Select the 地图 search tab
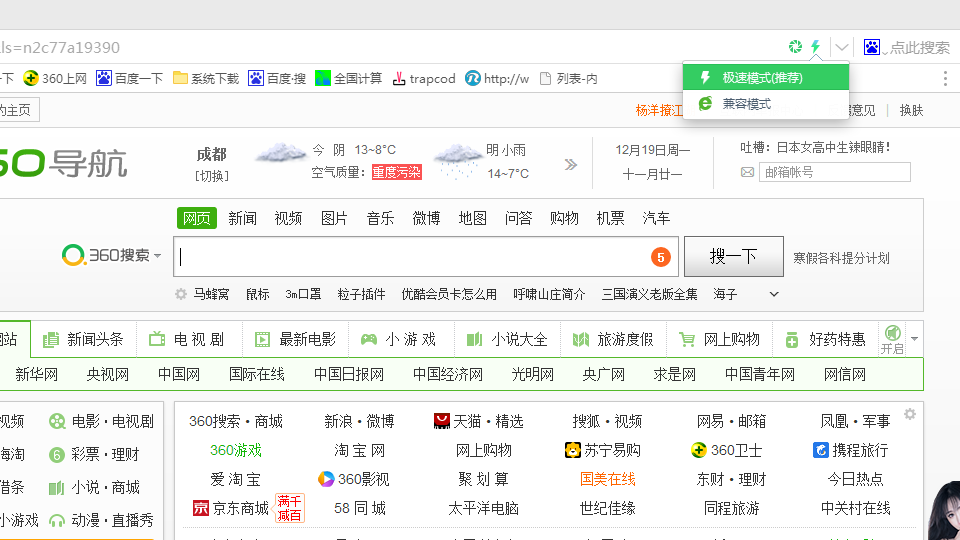960x540 pixels. tap(473, 218)
